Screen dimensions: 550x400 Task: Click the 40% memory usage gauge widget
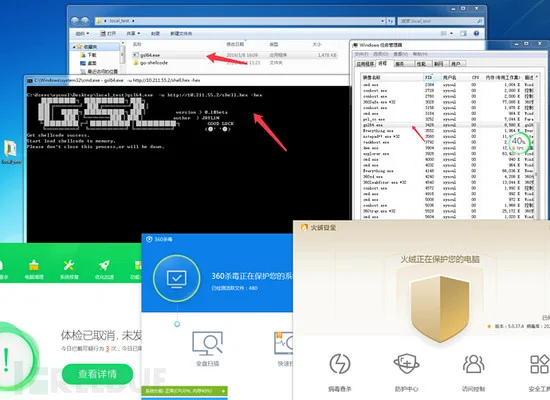(x=518, y=142)
